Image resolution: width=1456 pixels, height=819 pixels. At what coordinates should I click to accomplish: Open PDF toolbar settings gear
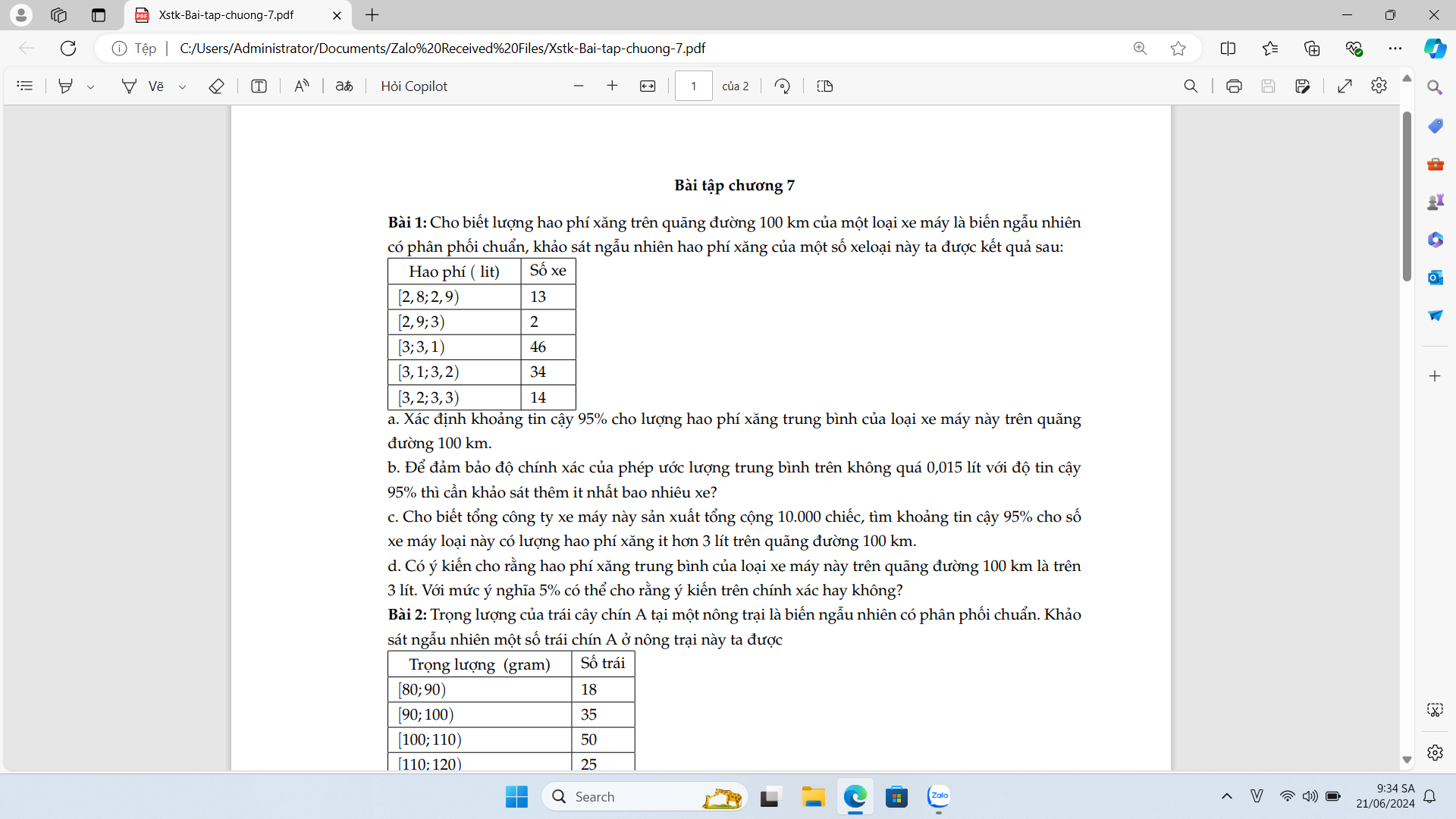click(1379, 86)
